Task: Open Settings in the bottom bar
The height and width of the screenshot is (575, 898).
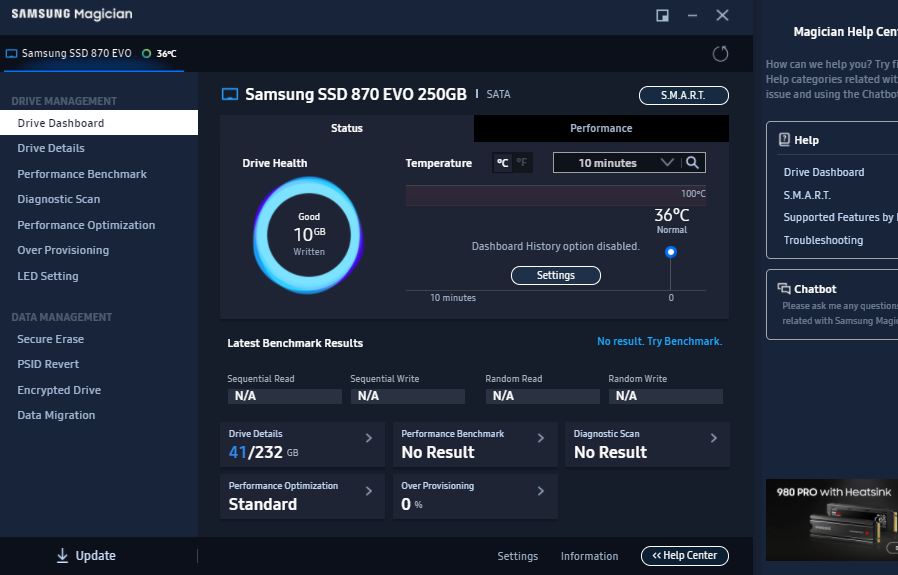Action: [x=518, y=556]
